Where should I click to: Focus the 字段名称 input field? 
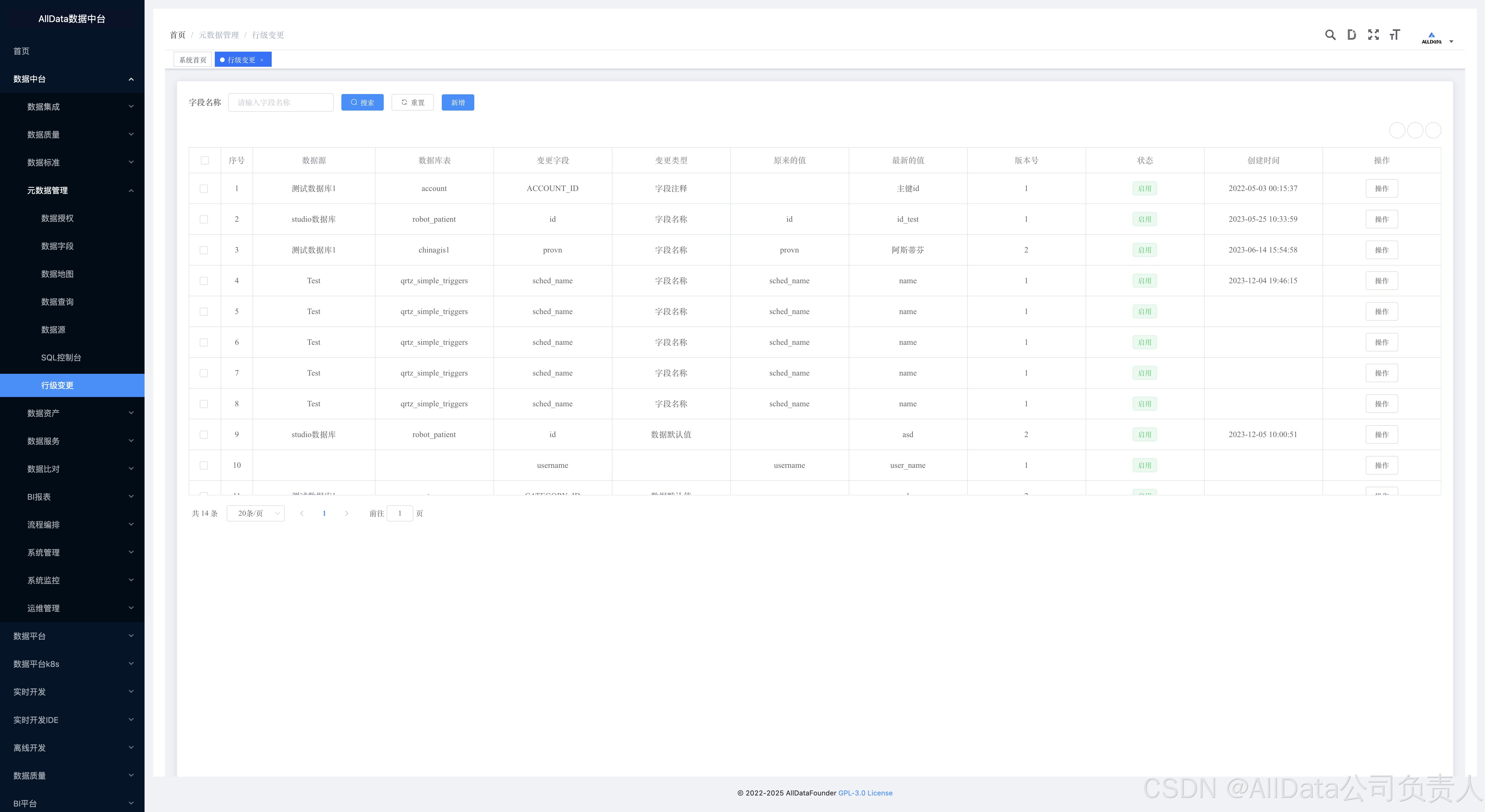pos(281,102)
